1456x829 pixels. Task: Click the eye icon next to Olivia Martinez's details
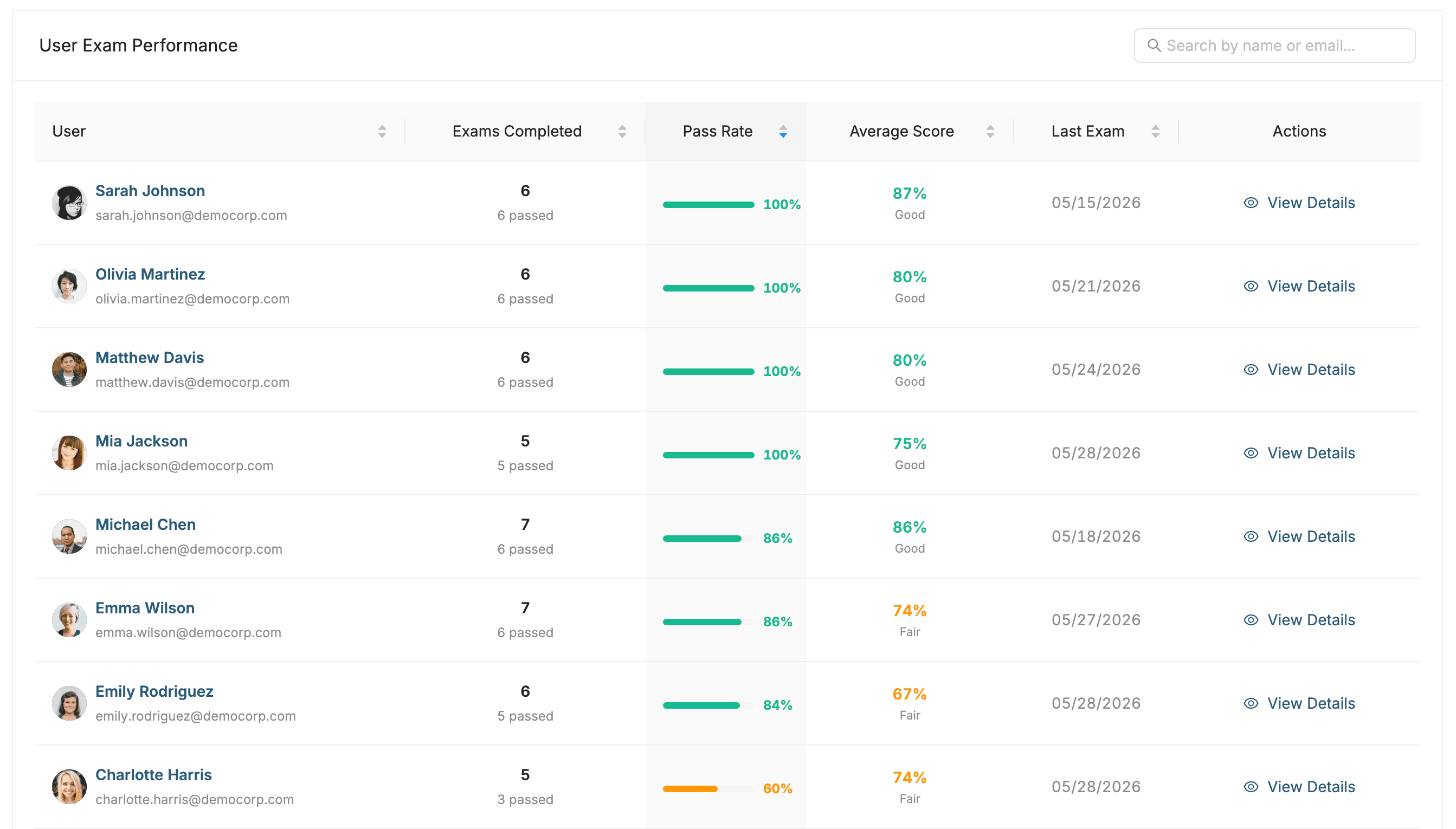1251,286
